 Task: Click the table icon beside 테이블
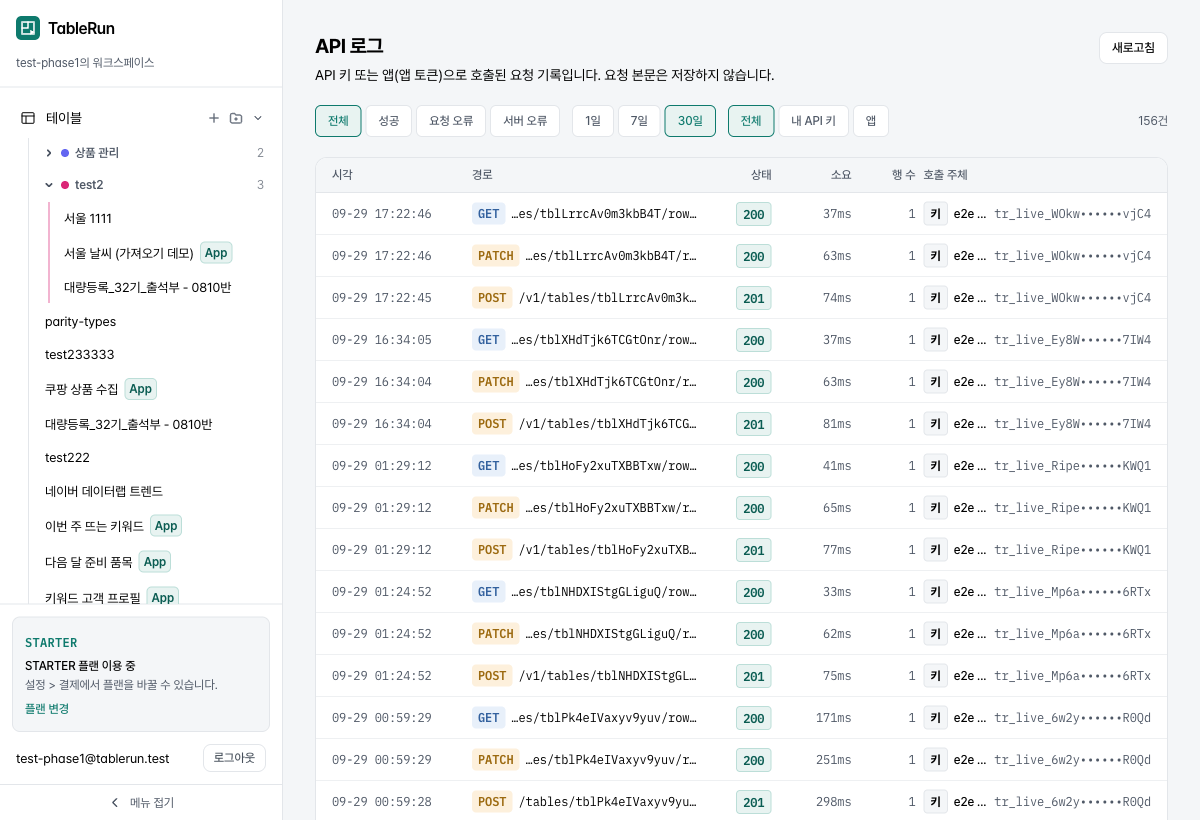[28, 118]
